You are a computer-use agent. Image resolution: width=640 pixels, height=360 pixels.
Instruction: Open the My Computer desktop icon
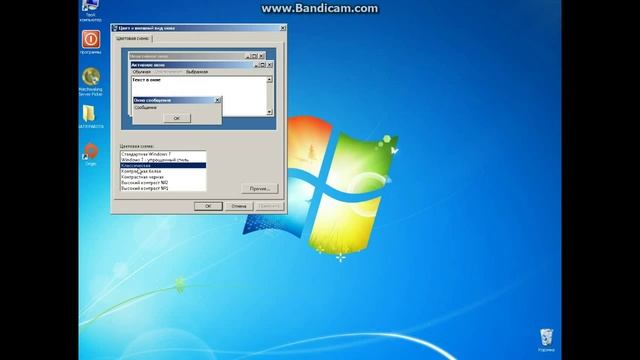pyautogui.click(x=91, y=9)
